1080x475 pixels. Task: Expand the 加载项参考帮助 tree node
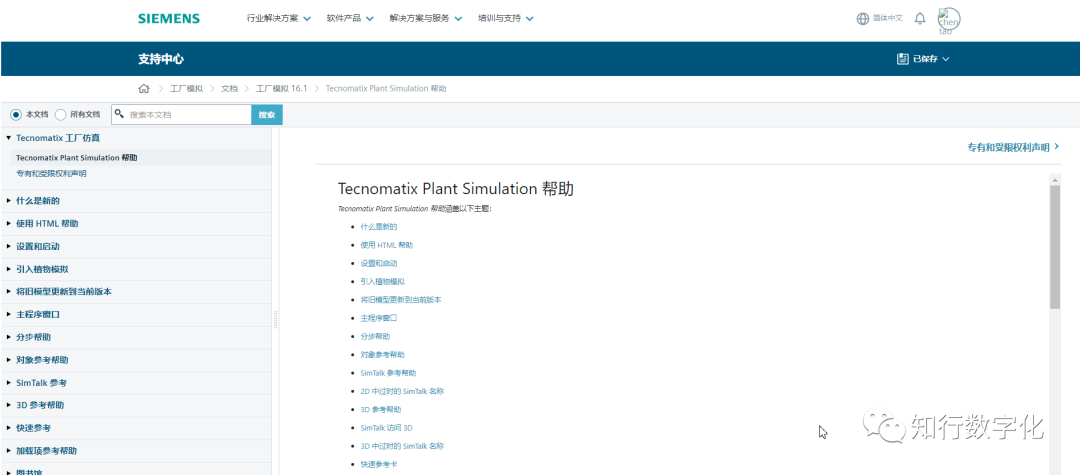[8, 451]
